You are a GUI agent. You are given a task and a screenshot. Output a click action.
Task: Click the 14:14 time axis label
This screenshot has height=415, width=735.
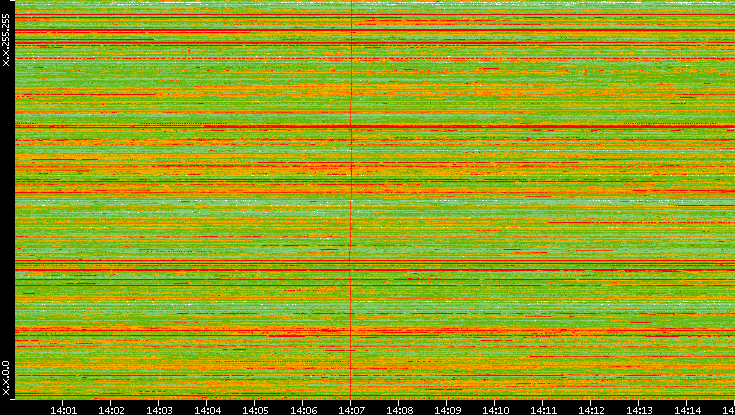pyautogui.click(x=687, y=410)
